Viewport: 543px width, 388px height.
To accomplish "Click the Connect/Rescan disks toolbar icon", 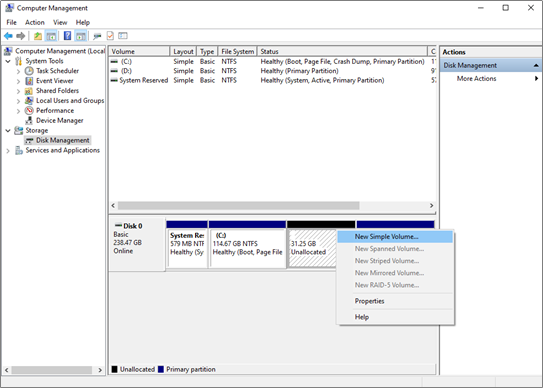I will pyautogui.click(x=97, y=36).
